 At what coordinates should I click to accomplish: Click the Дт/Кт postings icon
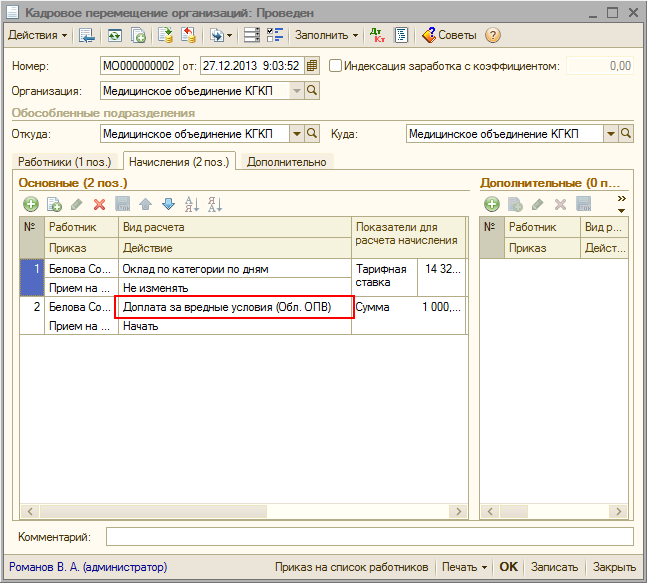(377, 35)
